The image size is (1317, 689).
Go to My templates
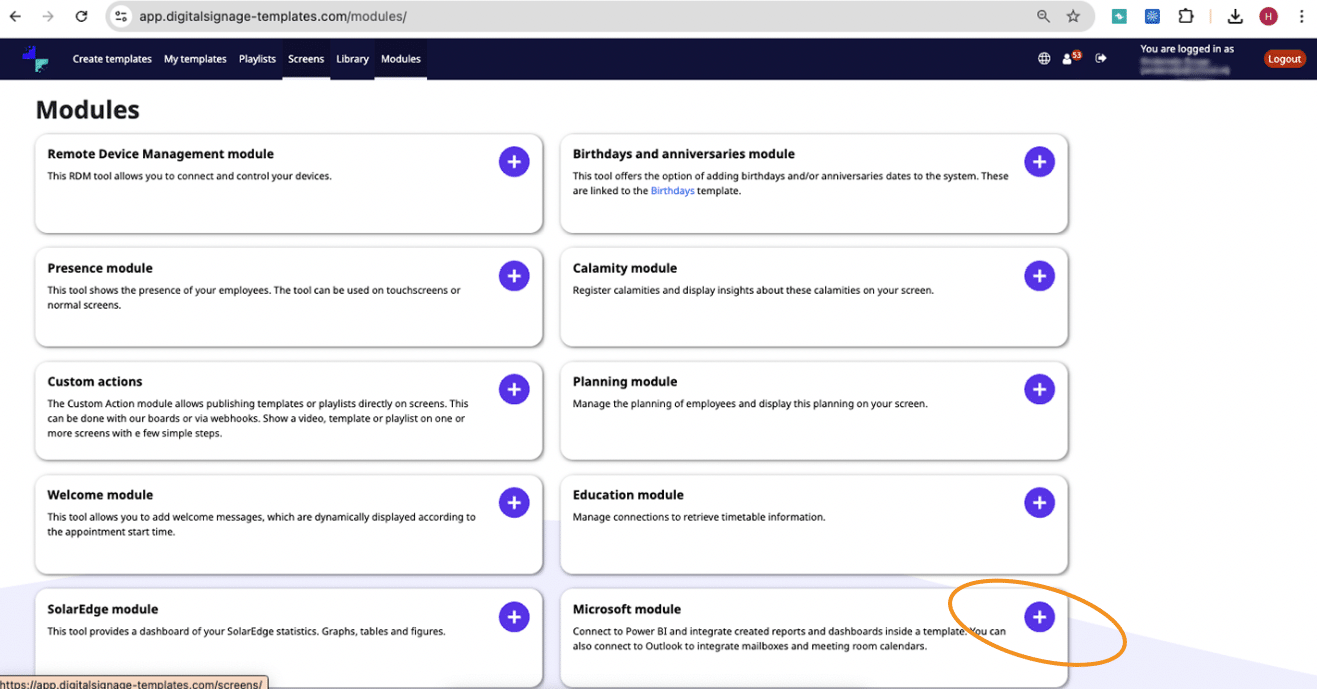coord(195,59)
